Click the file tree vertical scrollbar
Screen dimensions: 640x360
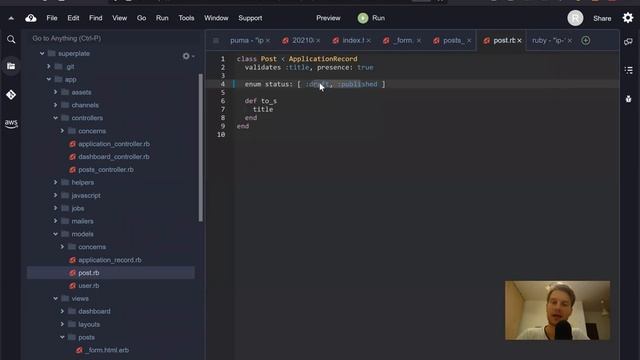coord(200,148)
